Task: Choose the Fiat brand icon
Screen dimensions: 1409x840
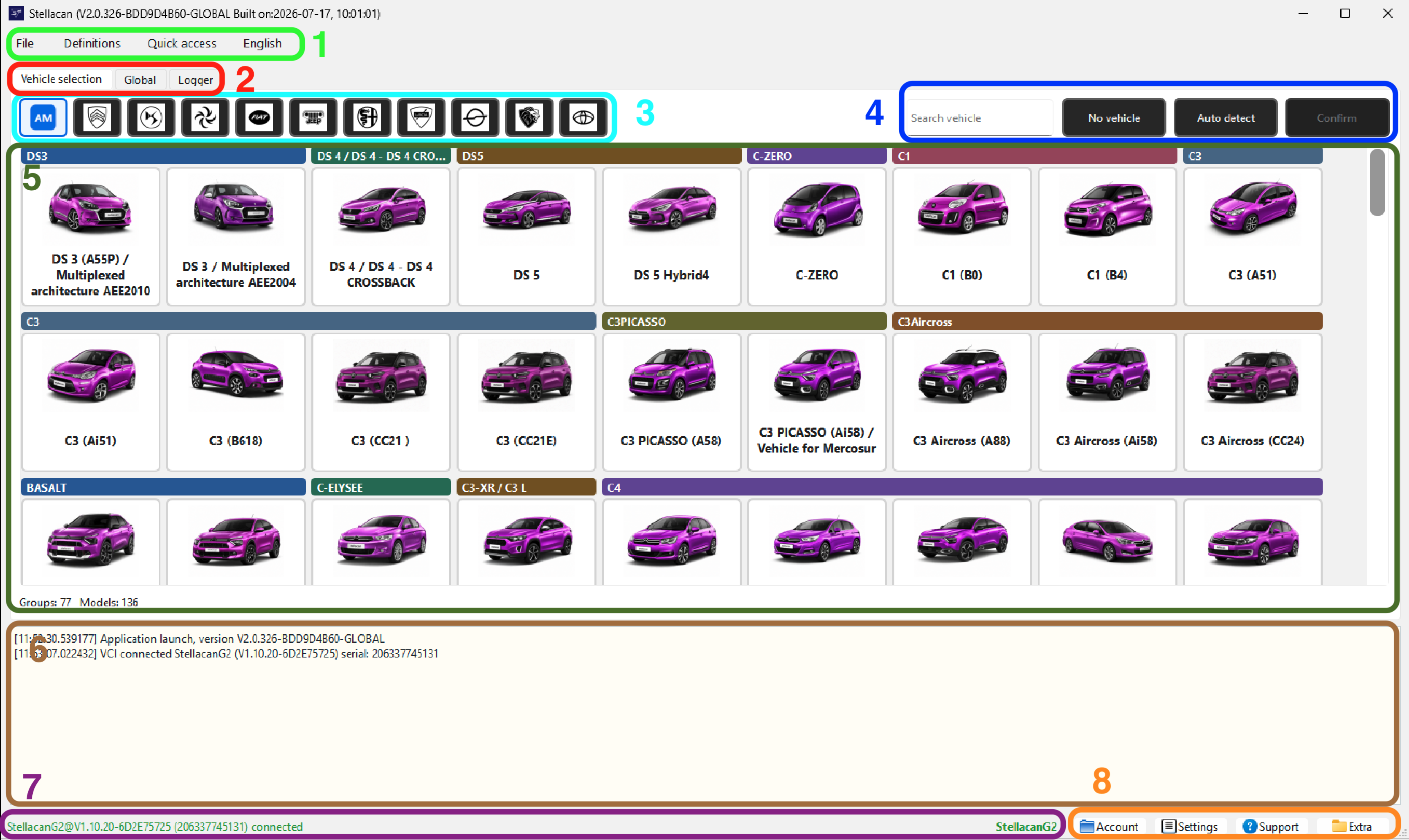Action: 259,118
